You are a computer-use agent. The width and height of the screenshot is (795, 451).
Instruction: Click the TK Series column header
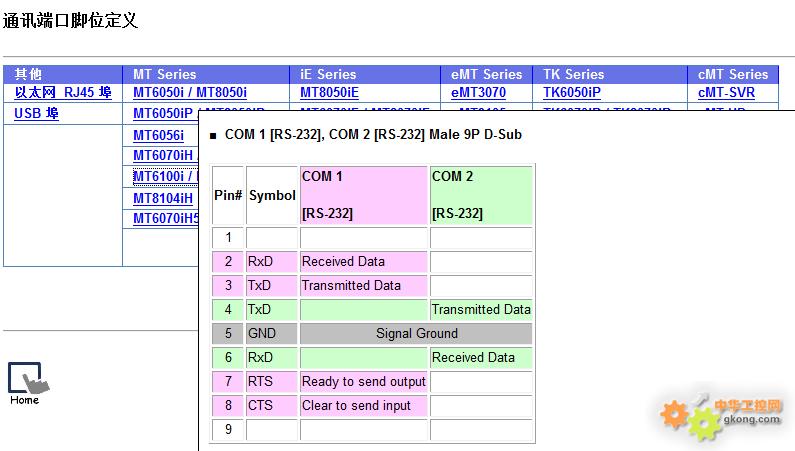coord(610,74)
